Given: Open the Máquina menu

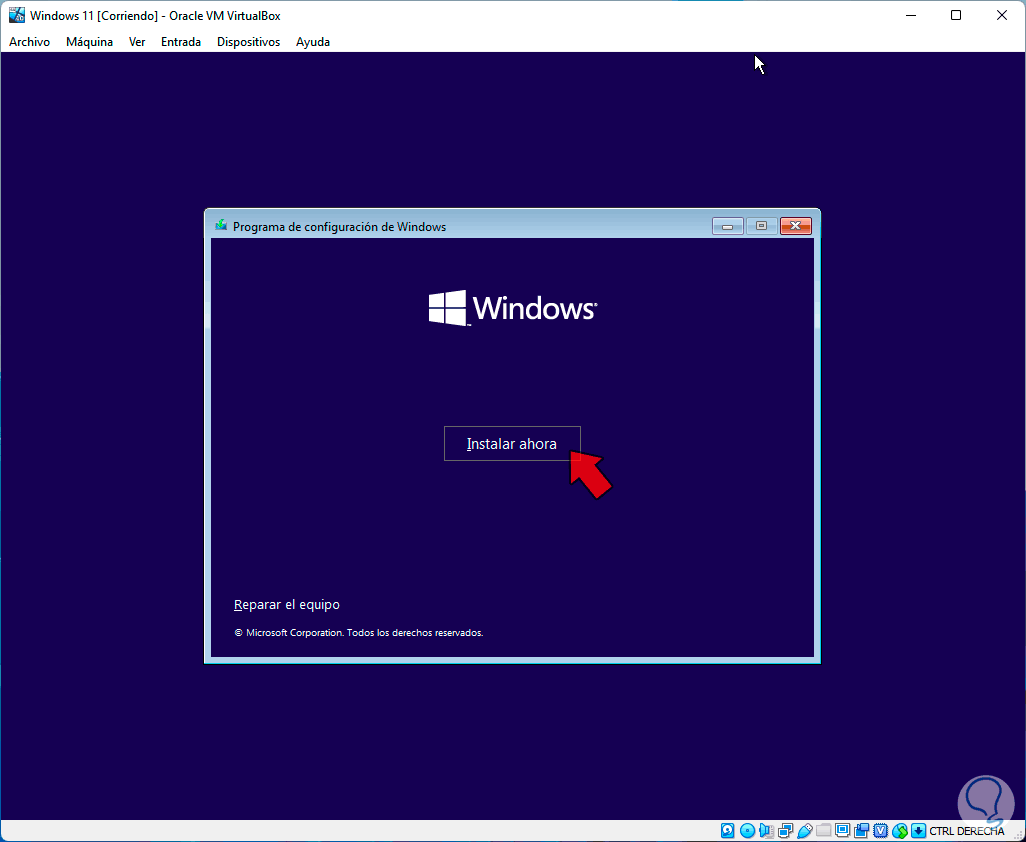Looking at the screenshot, I should [x=89, y=42].
